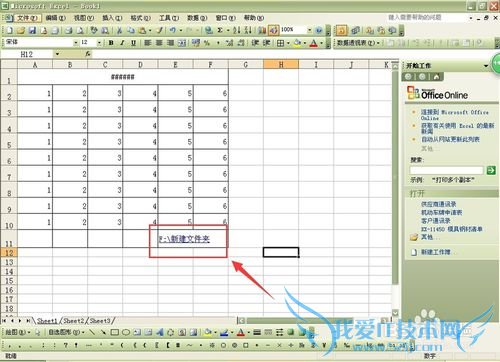Screen dimensions: 500x362
Task: Select the Rectangle drawing tool
Action: click(x=114, y=332)
